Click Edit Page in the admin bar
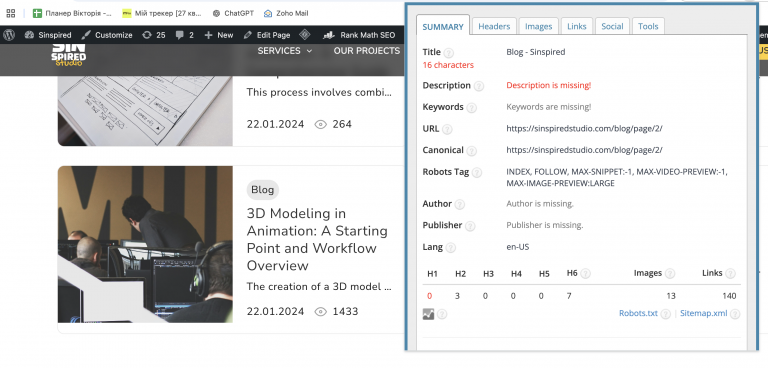Screen dimensions: 768x368 [x=267, y=35]
